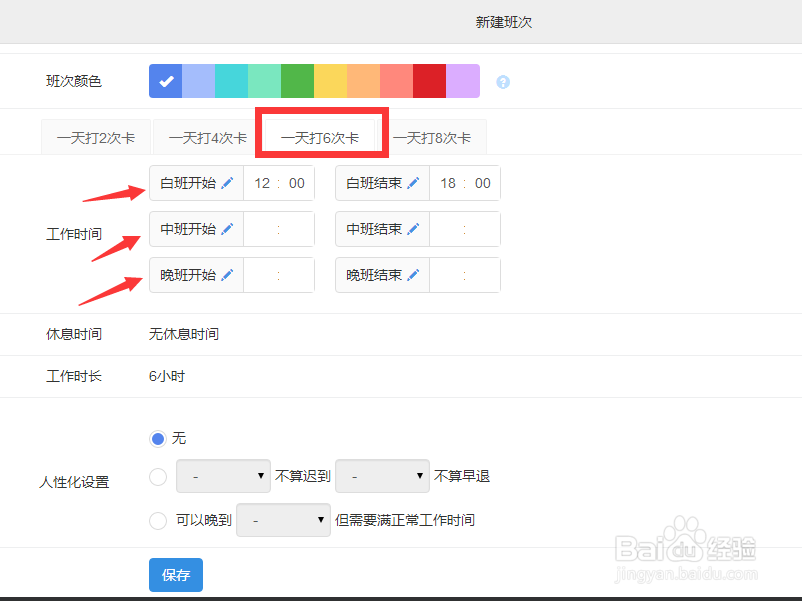Click the 晚班结束 label text

coord(374,275)
